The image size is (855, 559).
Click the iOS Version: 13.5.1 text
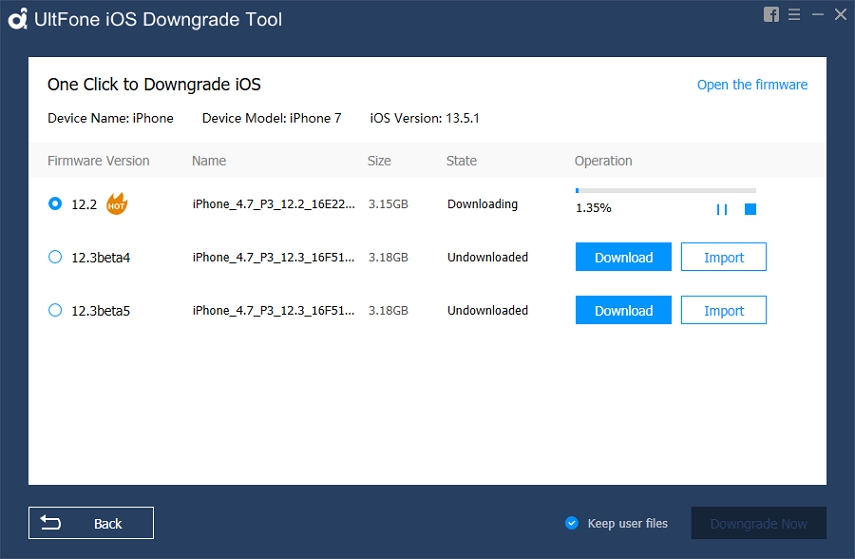pyautogui.click(x=424, y=118)
